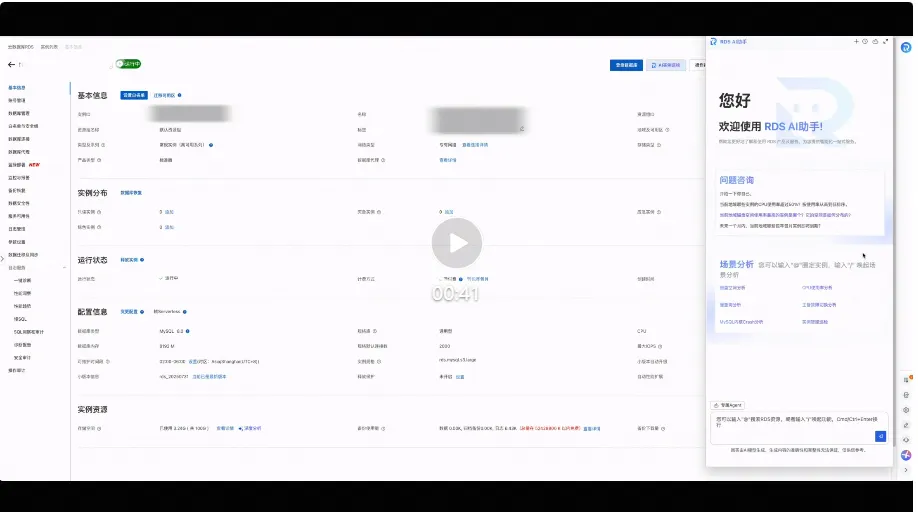Image resolution: width=918 pixels, height=512 pixels.
Task: Click the info icon beside 运行状态 header link
Action: 142,260
